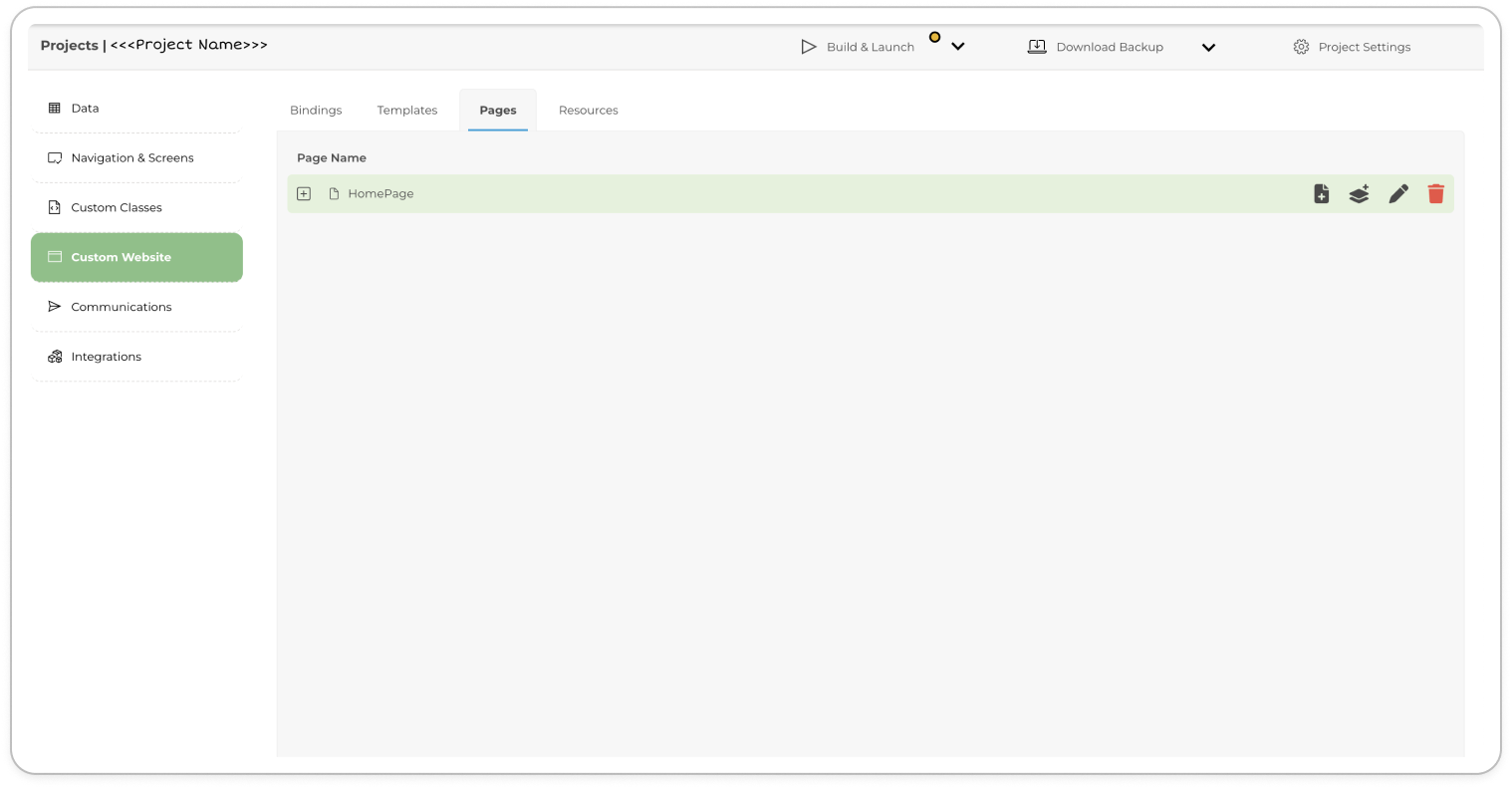Open the Communications section

121,307
